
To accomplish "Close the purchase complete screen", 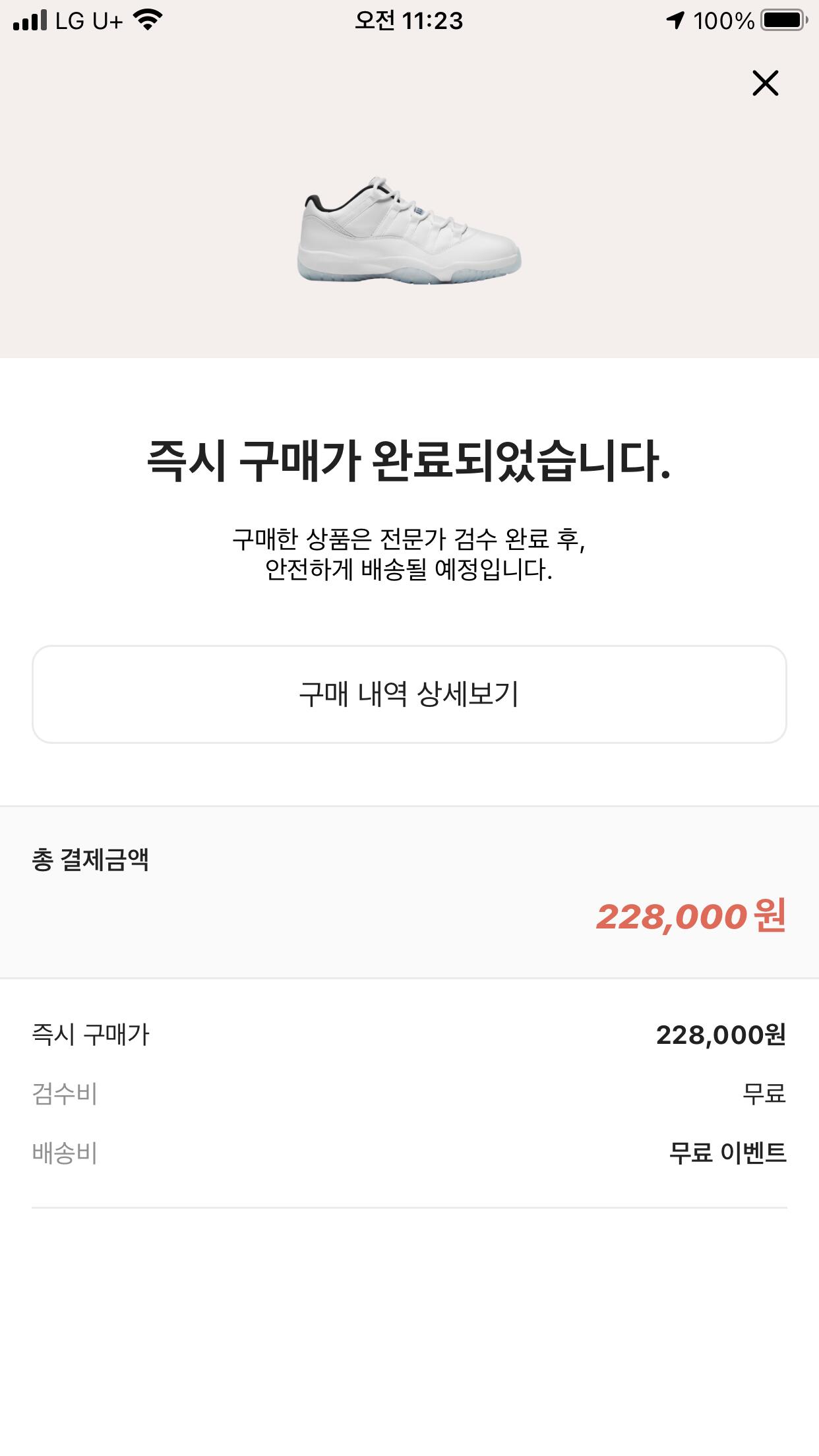I will [765, 83].
